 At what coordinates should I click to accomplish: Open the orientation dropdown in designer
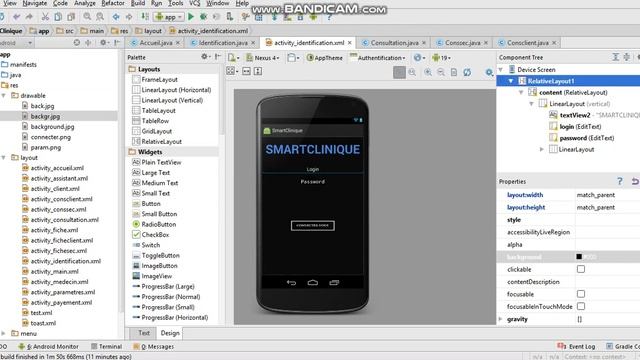[x=293, y=58]
